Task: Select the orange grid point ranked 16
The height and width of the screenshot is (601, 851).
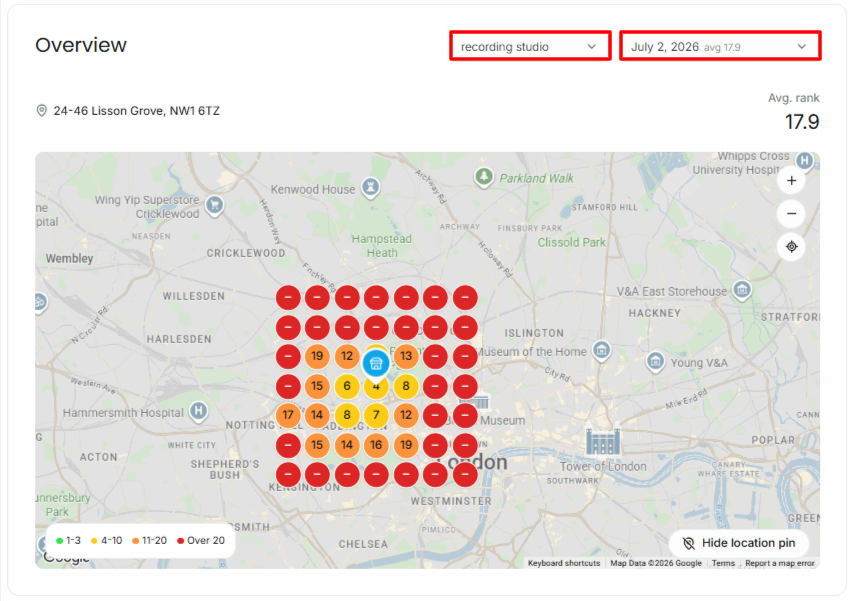Action: [x=376, y=445]
